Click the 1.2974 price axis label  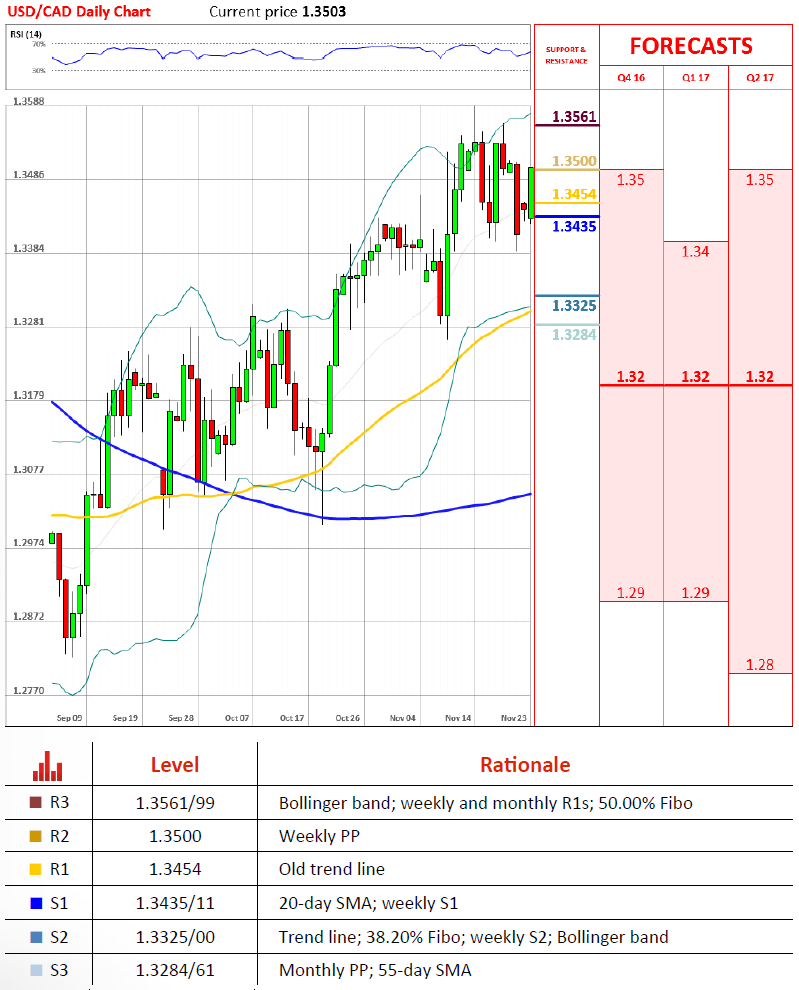[28, 543]
